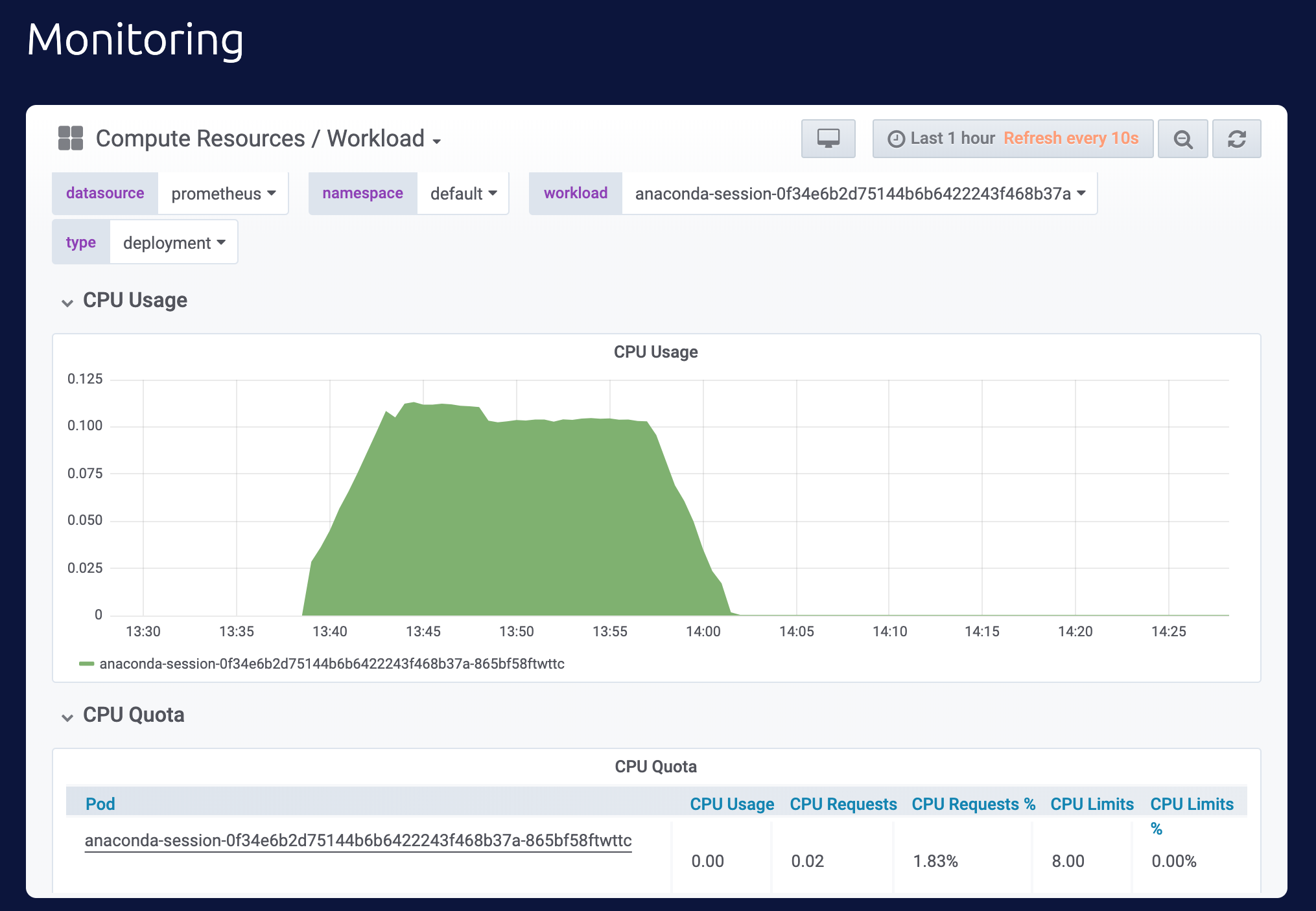Viewport: 1316px width, 911px height.
Task: Click the dashboard grid icon
Action: coord(71,138)
